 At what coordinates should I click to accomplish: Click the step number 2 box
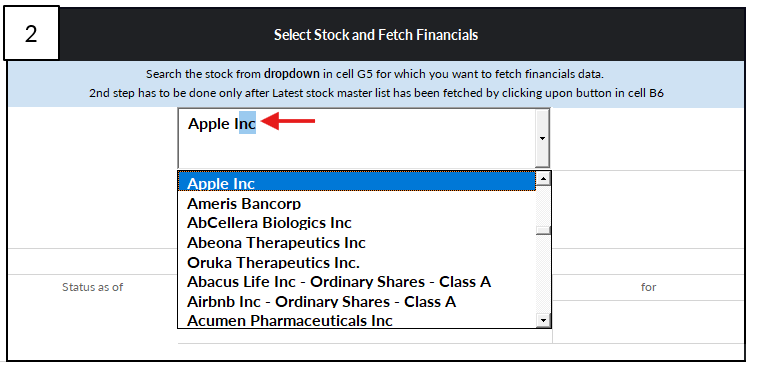click(x=31, y=33)
